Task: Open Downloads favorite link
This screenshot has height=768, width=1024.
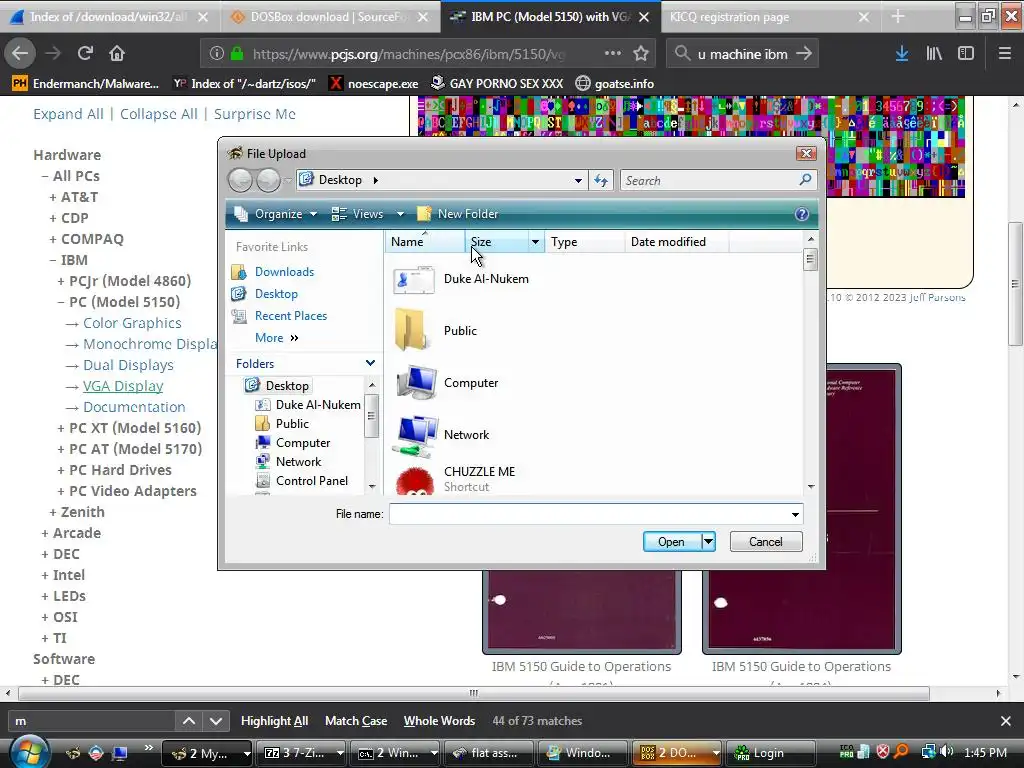Action: click(x=284, y=272)
